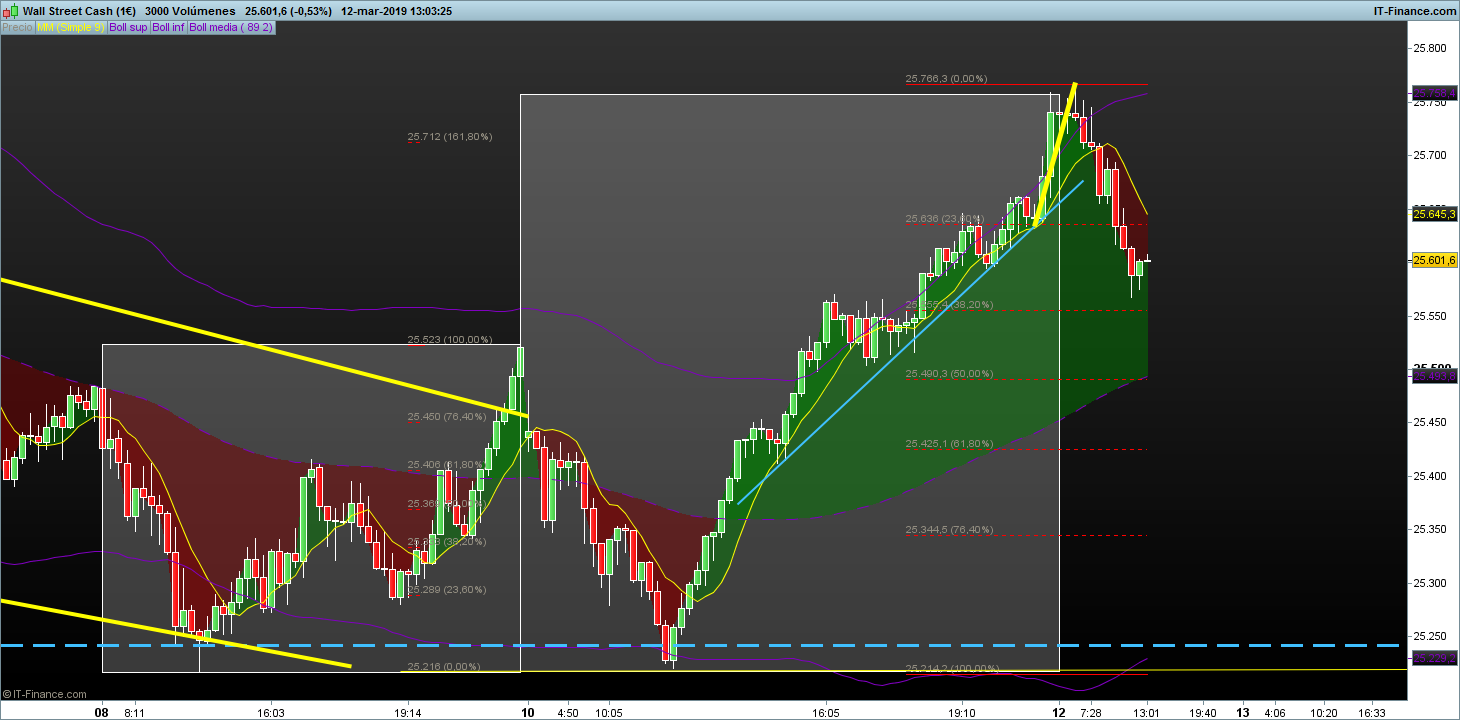
Task: Open the Boll sup indicator label
Action: click(x=128, y=27)
